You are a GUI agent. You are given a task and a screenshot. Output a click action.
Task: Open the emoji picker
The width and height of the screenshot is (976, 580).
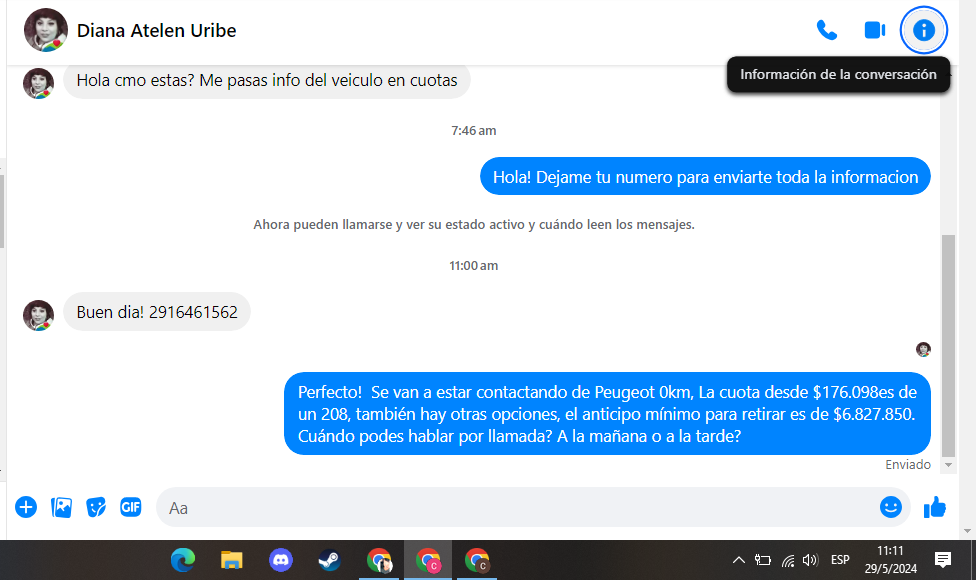point(891,507)
